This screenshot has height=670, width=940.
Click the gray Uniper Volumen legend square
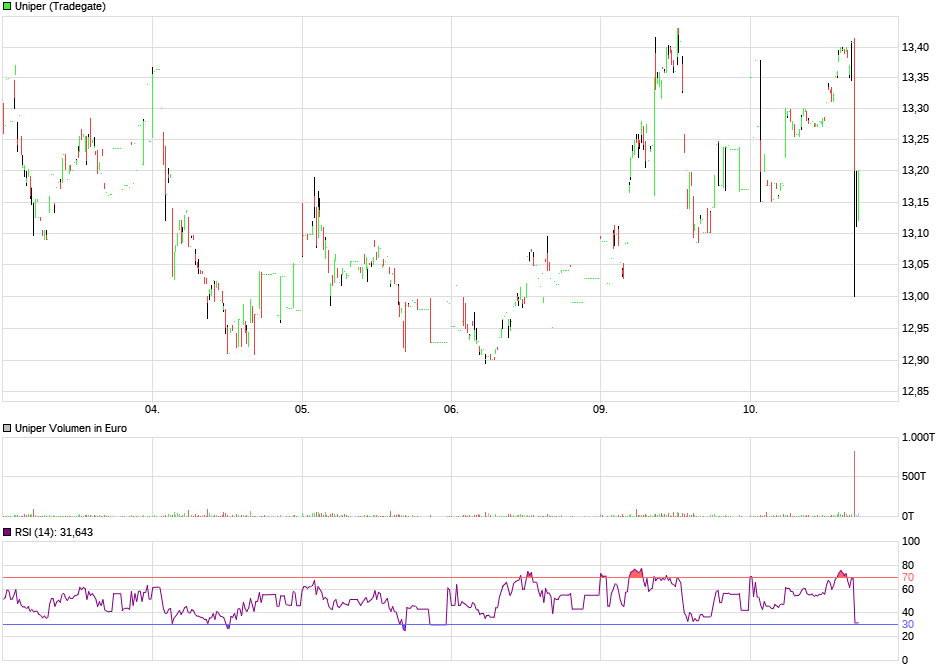tap(7, 428)
